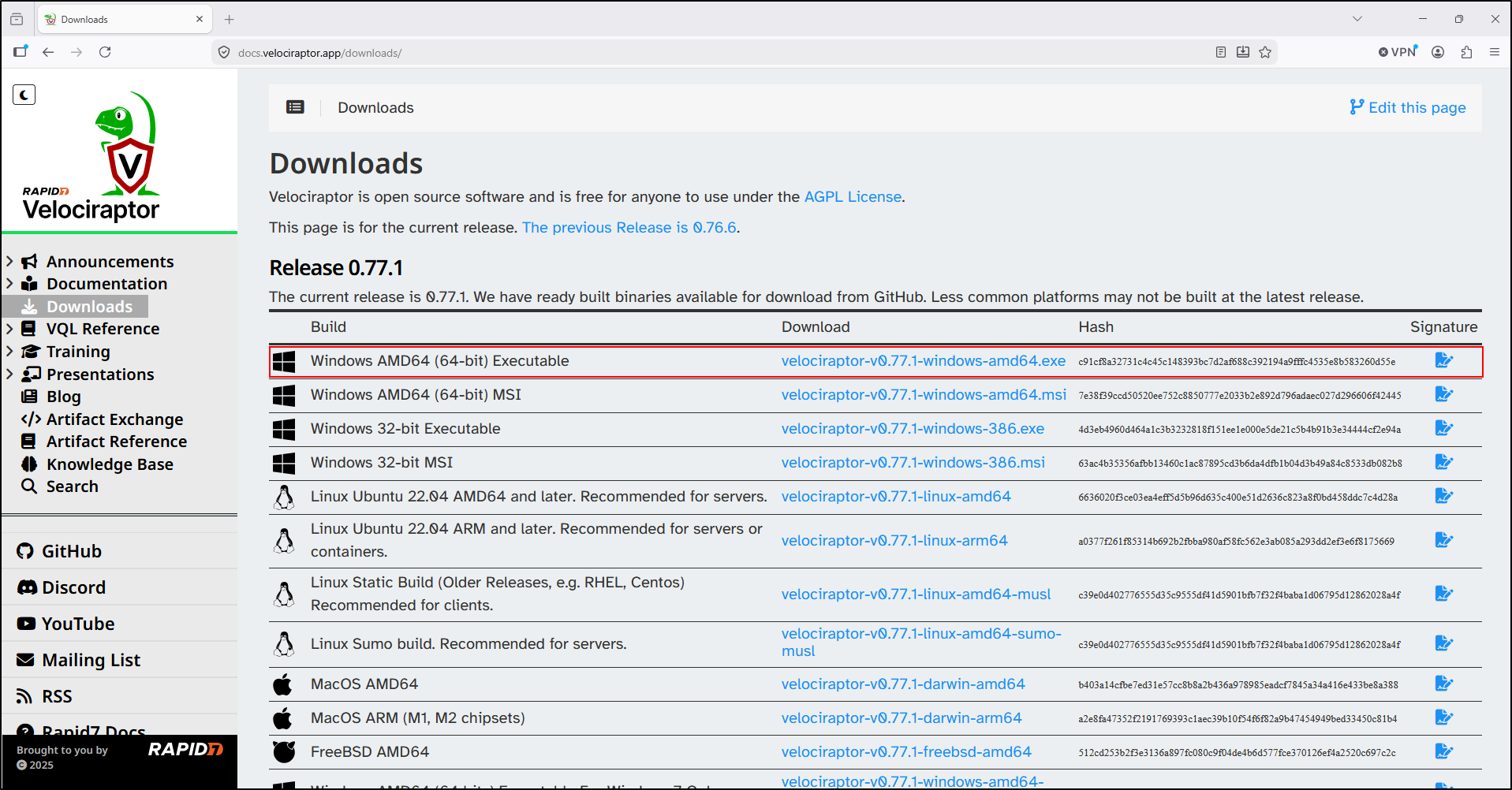1512x790 pixels.
Task: Open Training in the sidebar
Action: [78, 351]
